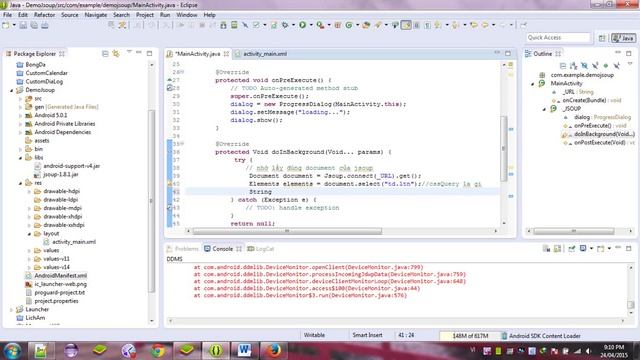640x360 pixels.
Task: Select jsoup-1.8.1.jar in libs
Action: (60, 174)
